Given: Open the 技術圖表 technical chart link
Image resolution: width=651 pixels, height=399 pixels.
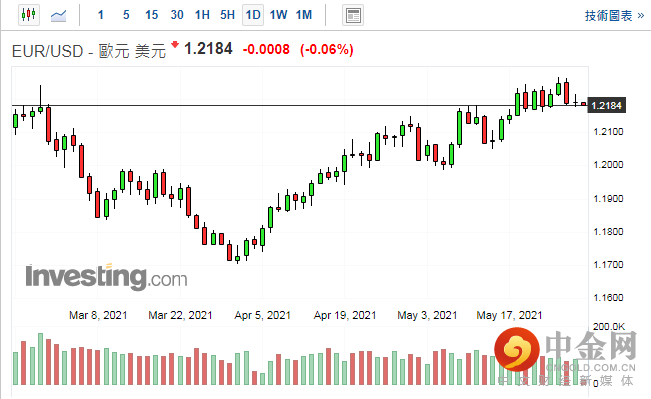Looking at the screenshot, I should point(614,16).
